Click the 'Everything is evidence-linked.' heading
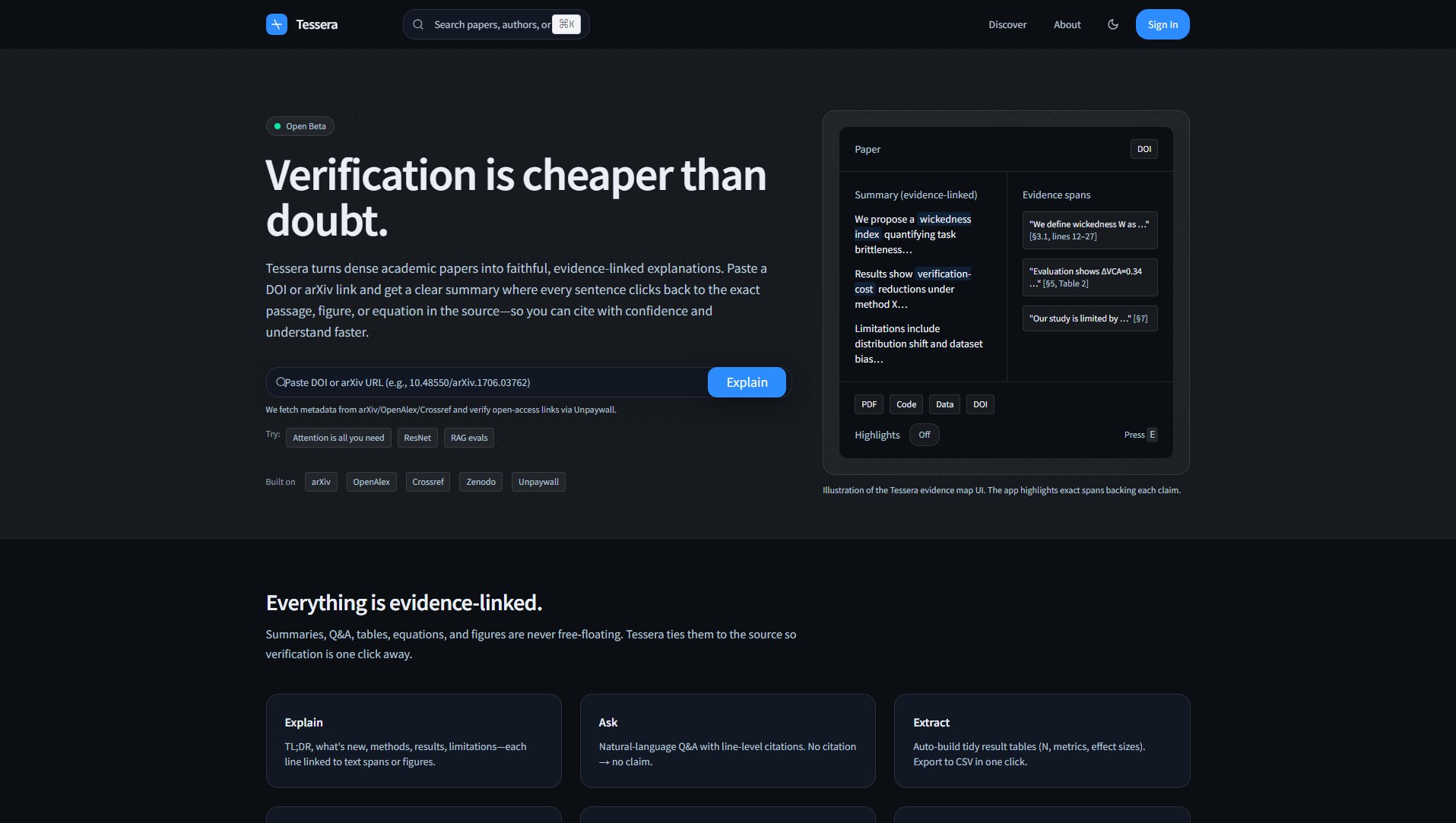Viewport: 1456px width, 823px height. (x=404, y=603)
